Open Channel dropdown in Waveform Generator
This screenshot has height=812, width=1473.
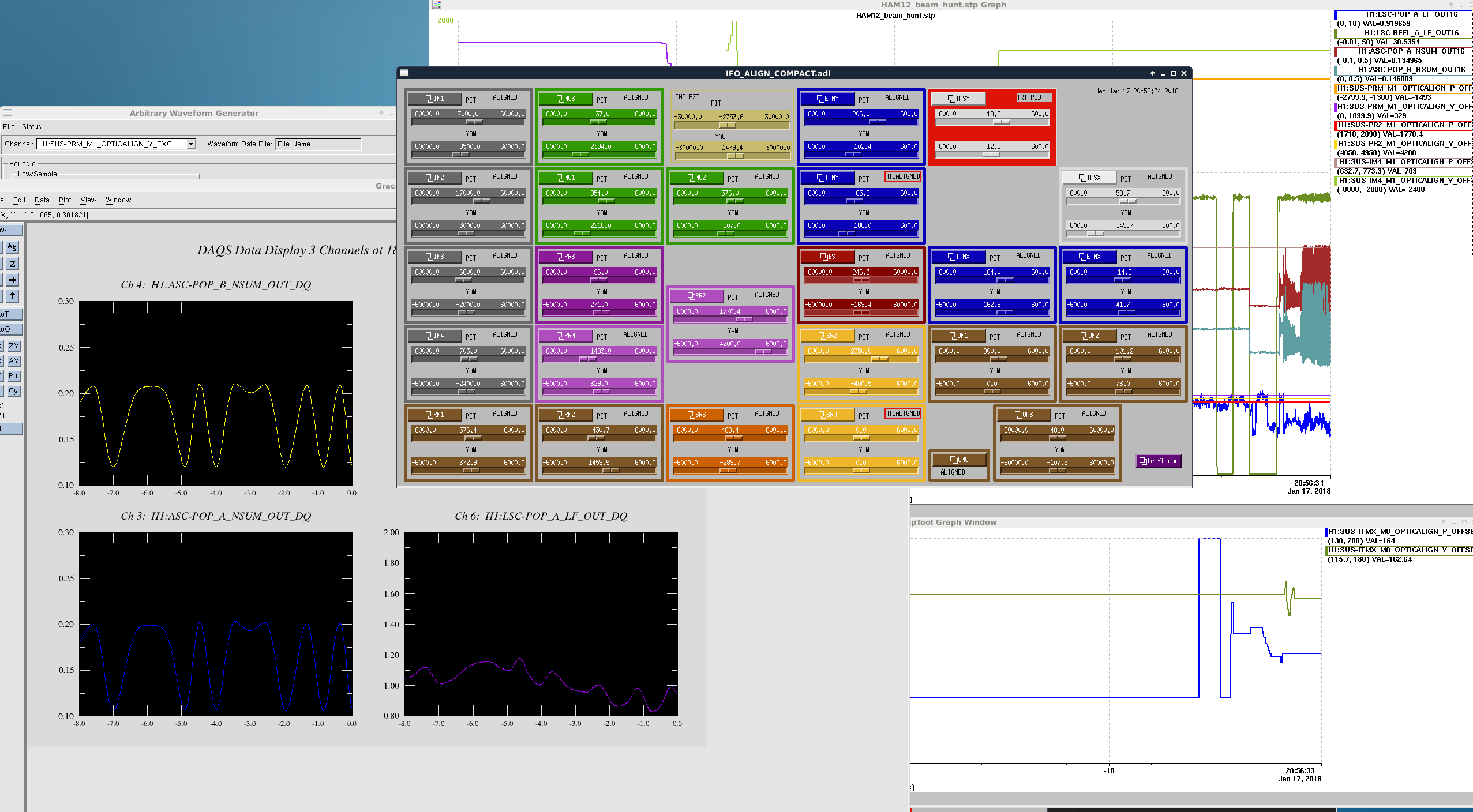click(x=191, y=144)
